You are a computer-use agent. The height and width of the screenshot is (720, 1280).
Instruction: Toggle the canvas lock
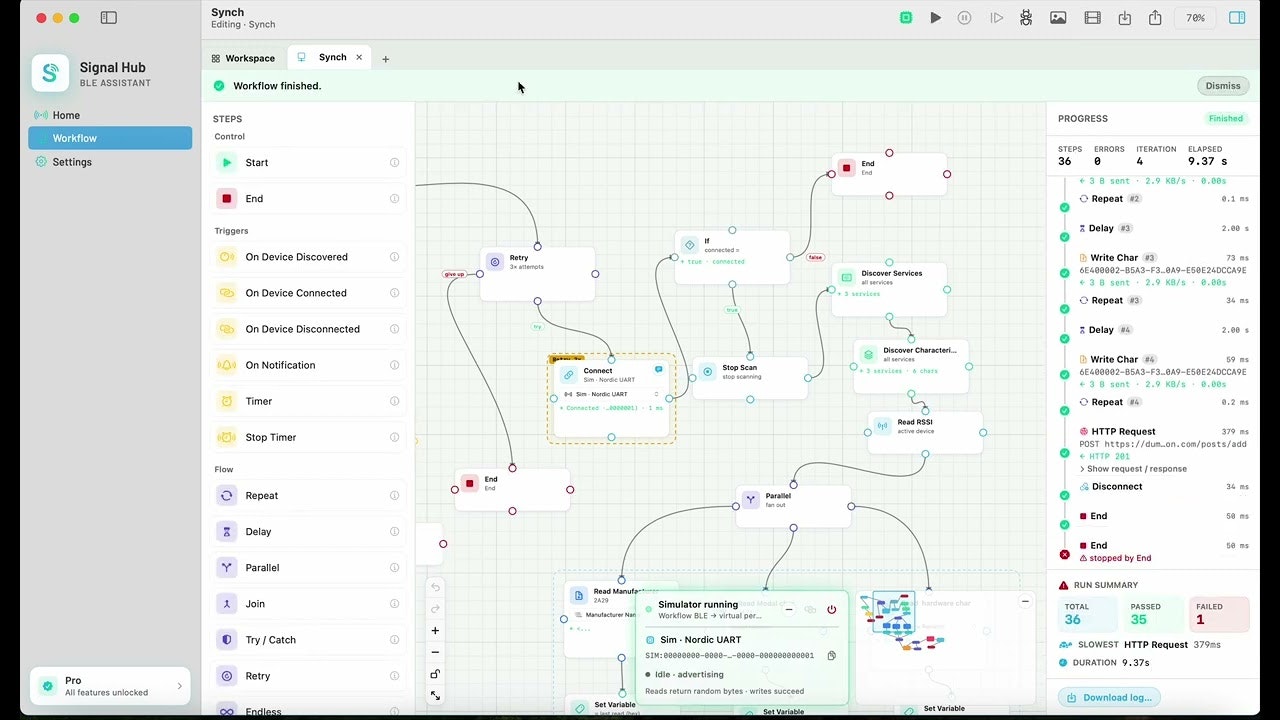pos(435,674)
